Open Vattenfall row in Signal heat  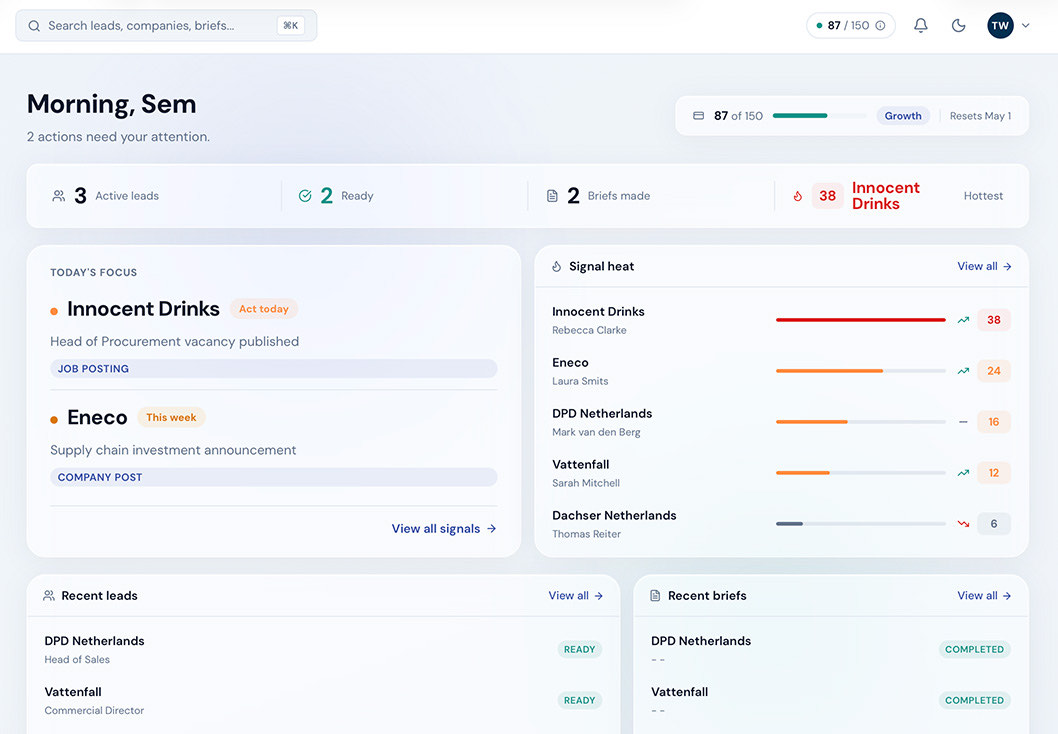[x=781, y=473]
